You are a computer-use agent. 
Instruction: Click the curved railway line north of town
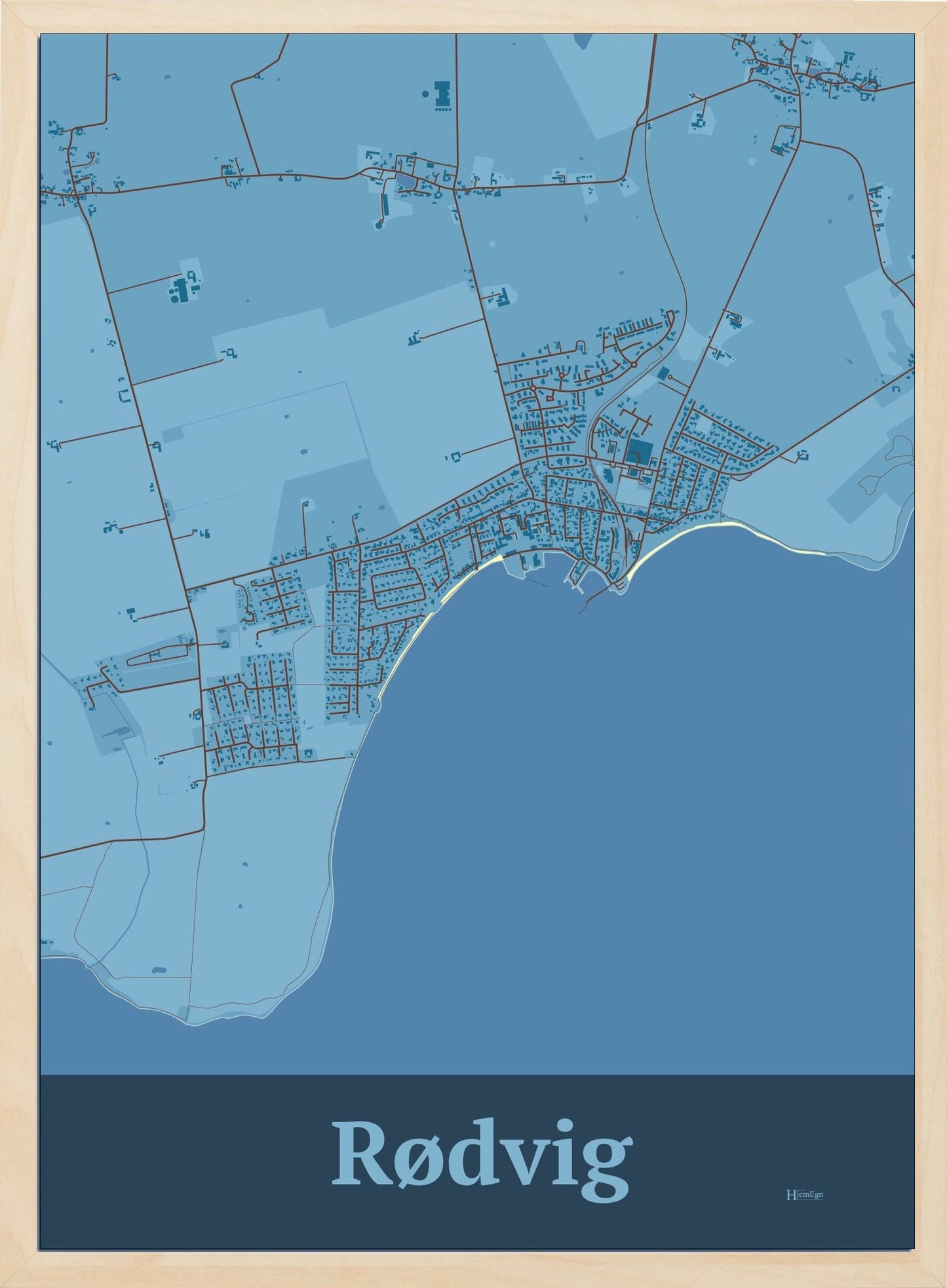tap(665, 229)
